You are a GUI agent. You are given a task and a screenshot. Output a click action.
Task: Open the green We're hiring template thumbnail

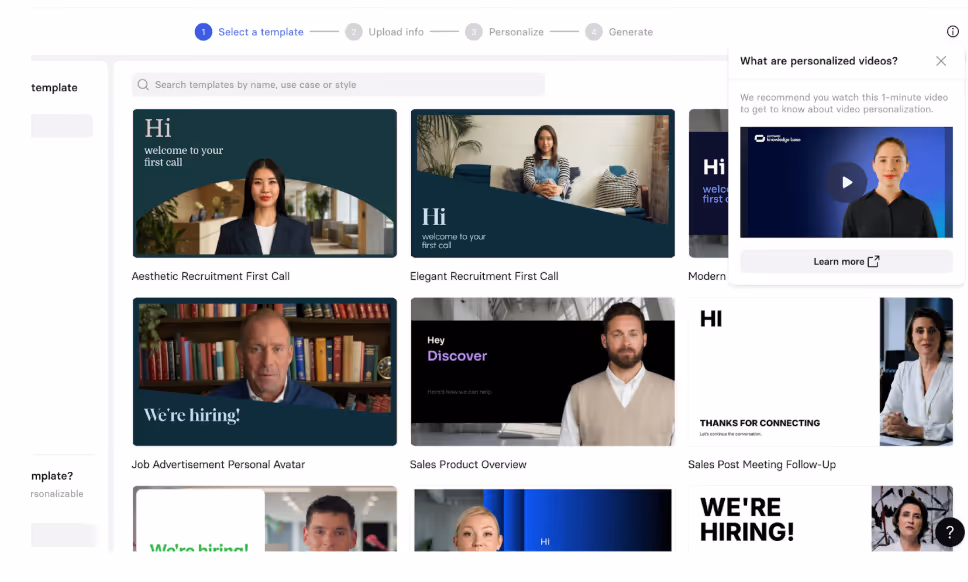tap(265, 518)
